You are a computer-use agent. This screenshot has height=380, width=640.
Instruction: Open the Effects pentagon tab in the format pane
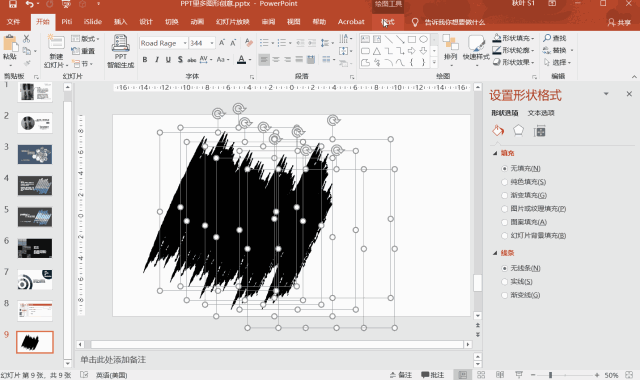[x=518, y=131]
